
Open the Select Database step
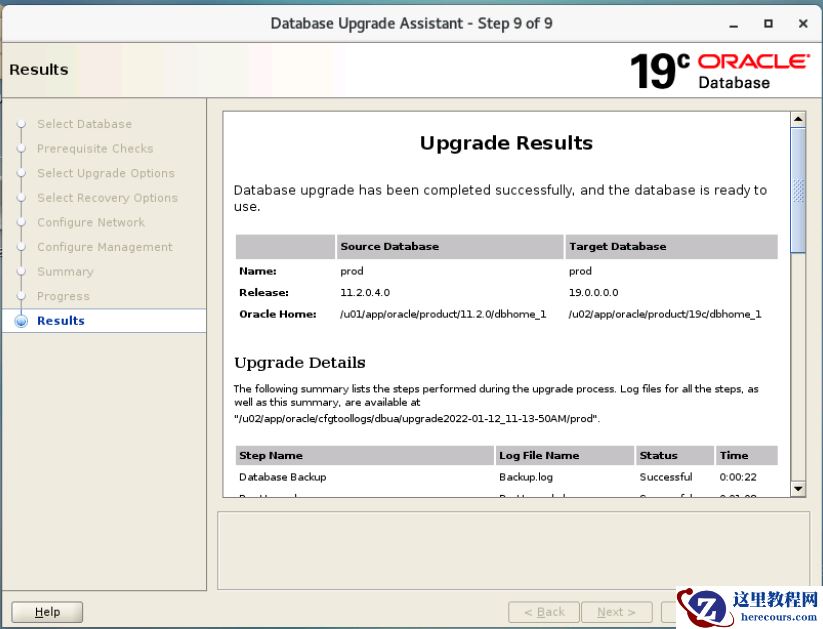coord(85,124)
